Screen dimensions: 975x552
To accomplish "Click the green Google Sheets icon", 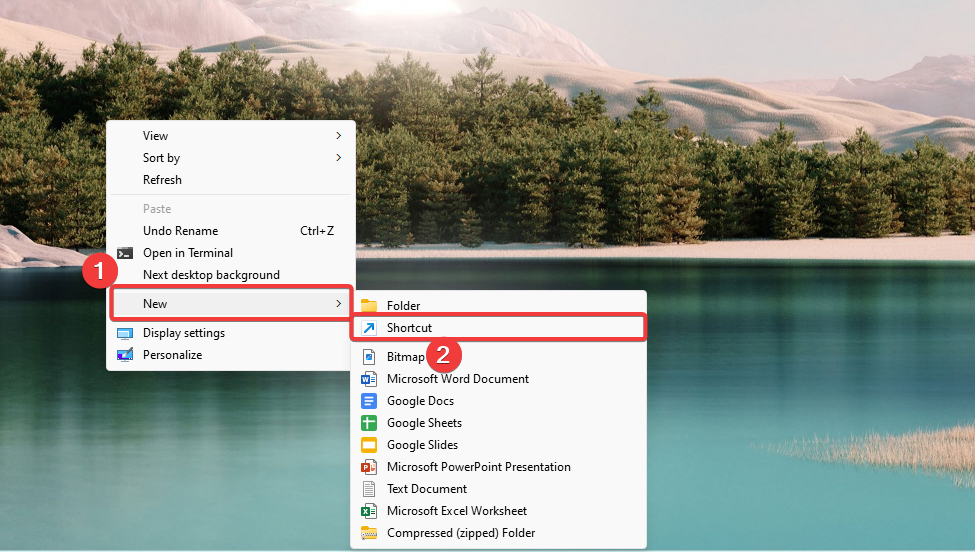I will [x=369, y=423].
